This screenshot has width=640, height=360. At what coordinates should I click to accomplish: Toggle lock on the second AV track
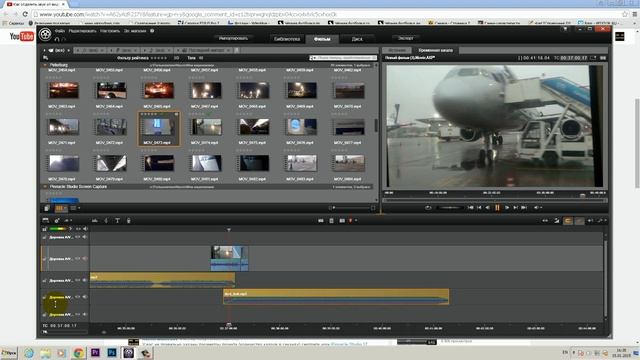point(44,259)
